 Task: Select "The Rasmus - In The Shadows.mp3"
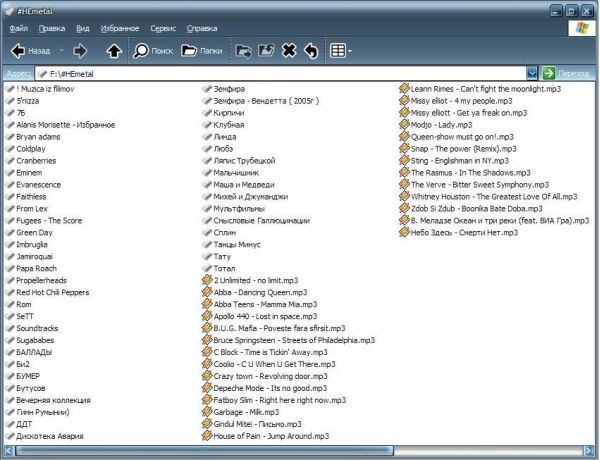[471, 173]
